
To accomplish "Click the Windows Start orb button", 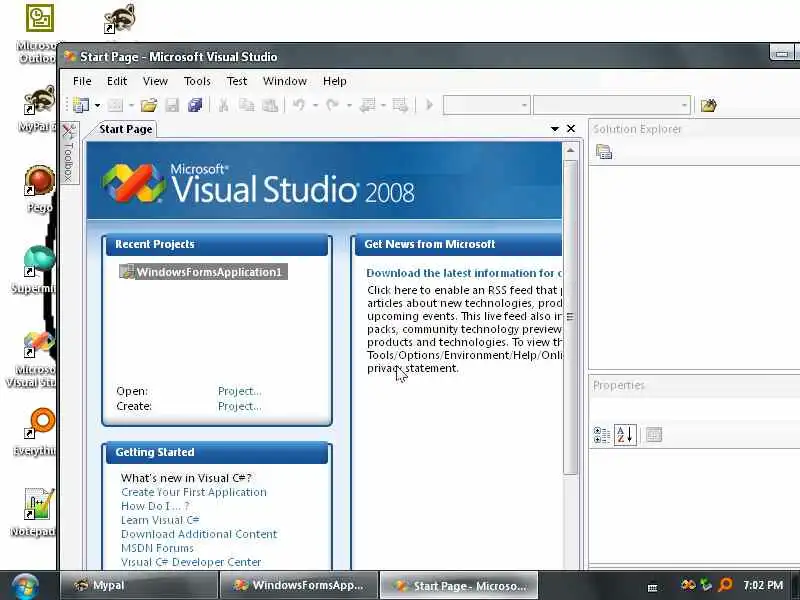I will click(x=26, y=586).
